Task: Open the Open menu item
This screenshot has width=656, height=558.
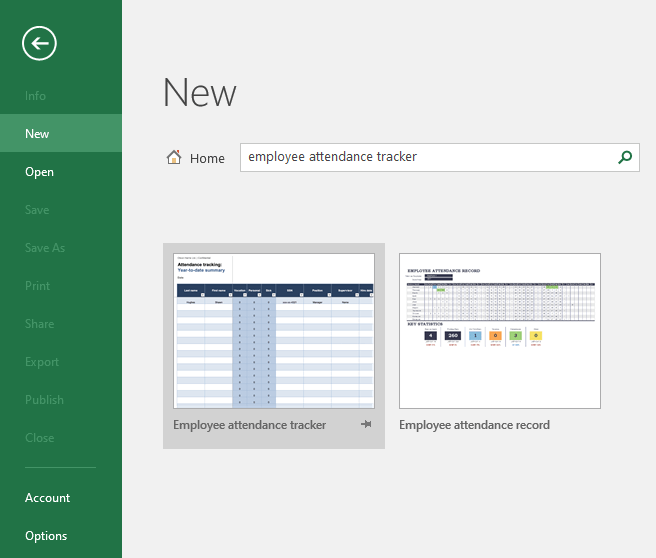Action: pyautogui.click(x=61, y=171)
